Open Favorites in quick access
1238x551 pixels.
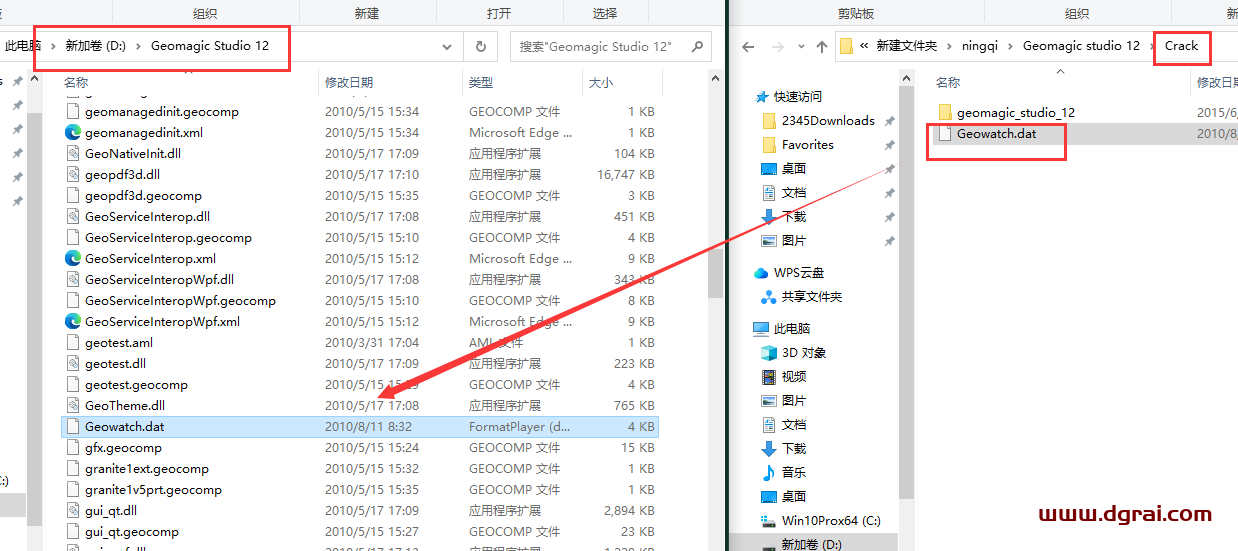(x=807, y=144)
